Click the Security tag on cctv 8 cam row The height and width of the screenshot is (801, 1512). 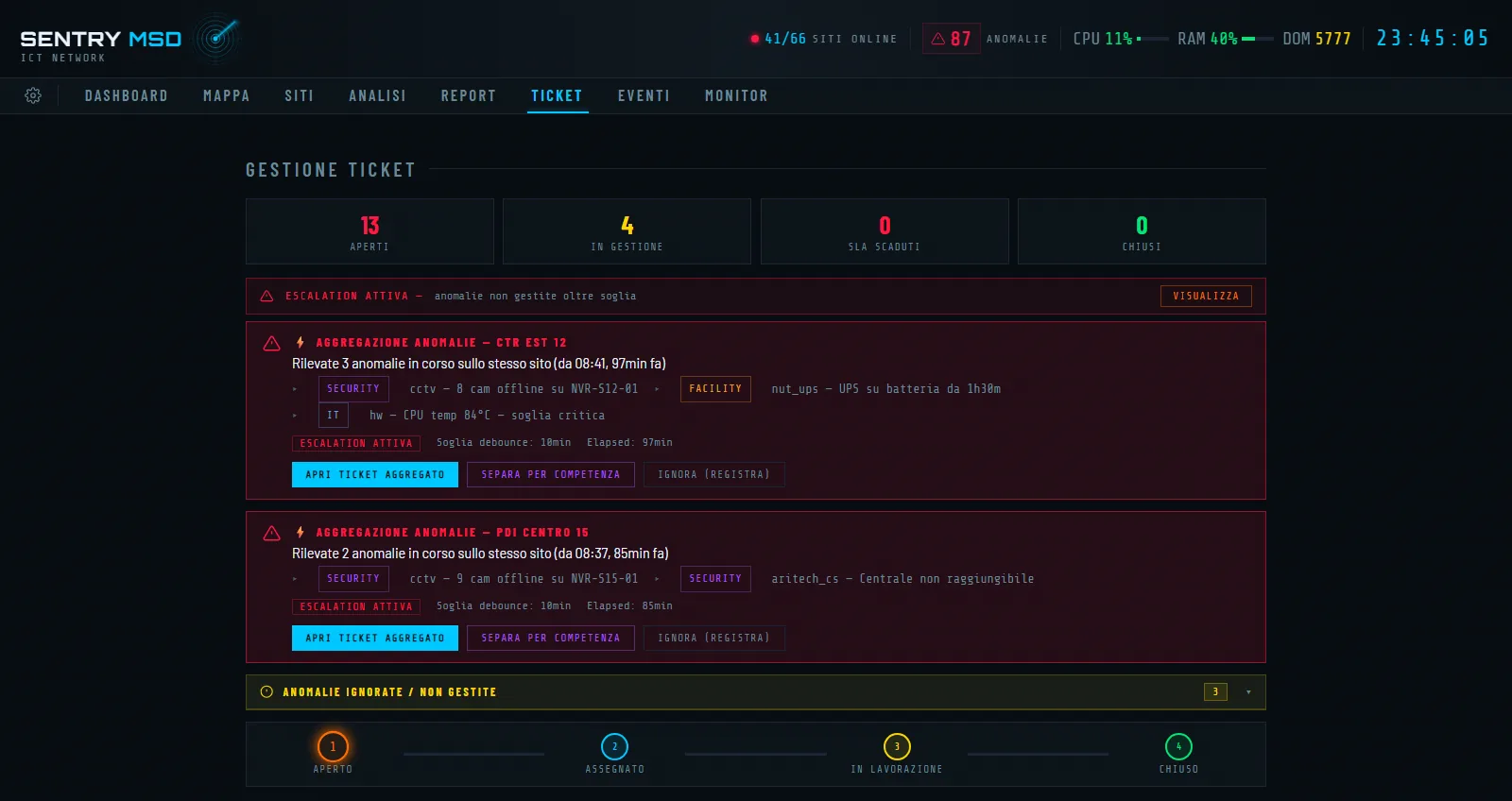(353, 389)
